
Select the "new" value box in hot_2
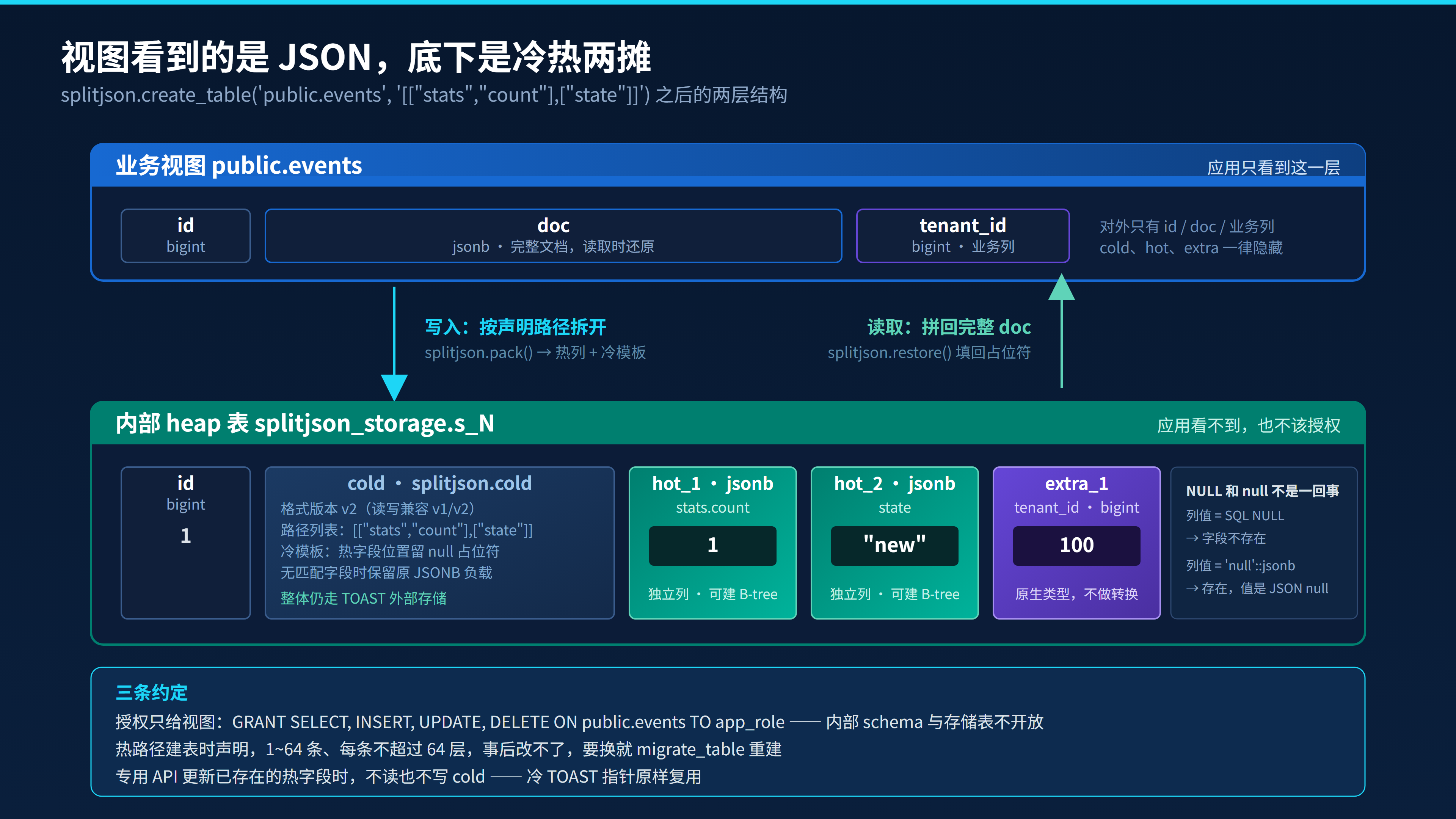tap(895, 546)
